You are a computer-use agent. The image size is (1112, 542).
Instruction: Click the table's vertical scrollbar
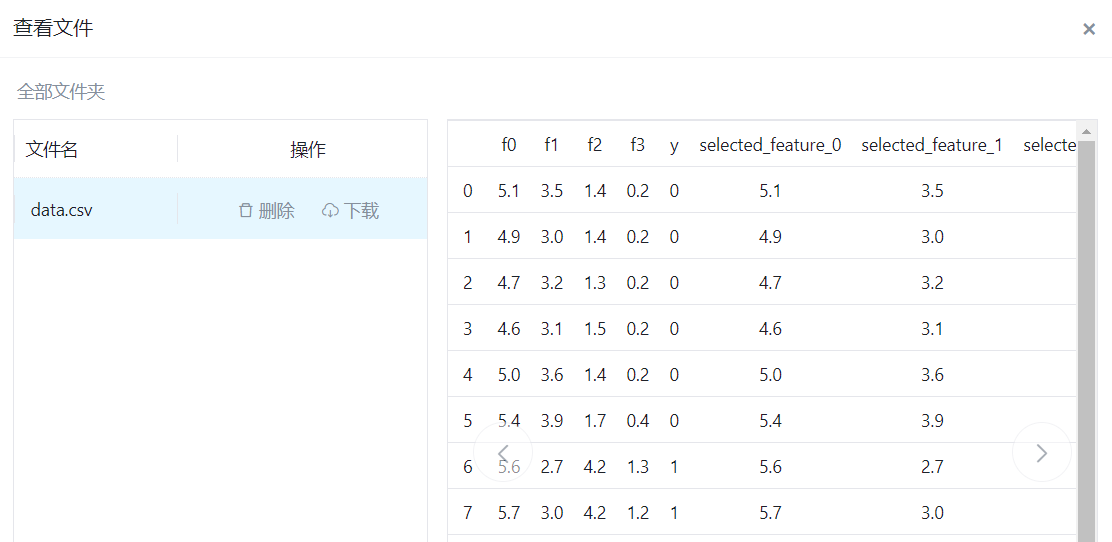(1087, 340)
